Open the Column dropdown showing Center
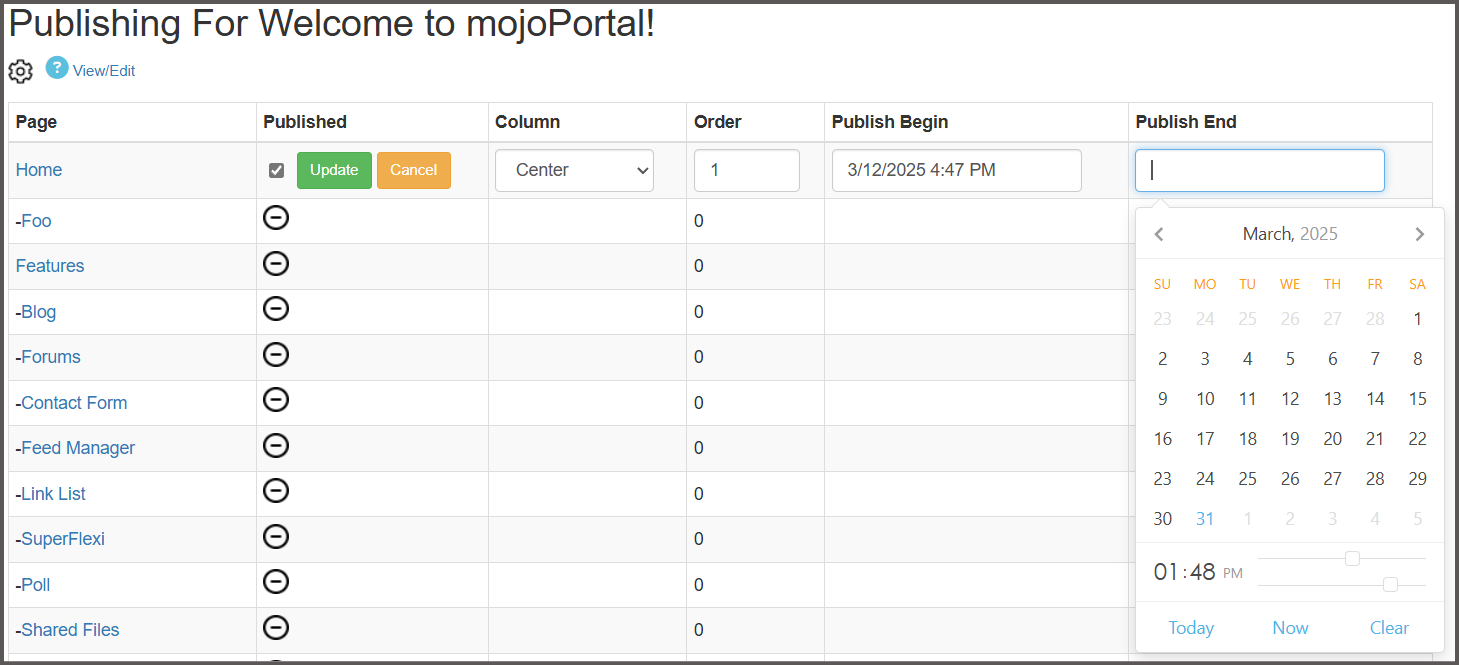This screenshot has width=1459, height=665. (x=574, y=171)
